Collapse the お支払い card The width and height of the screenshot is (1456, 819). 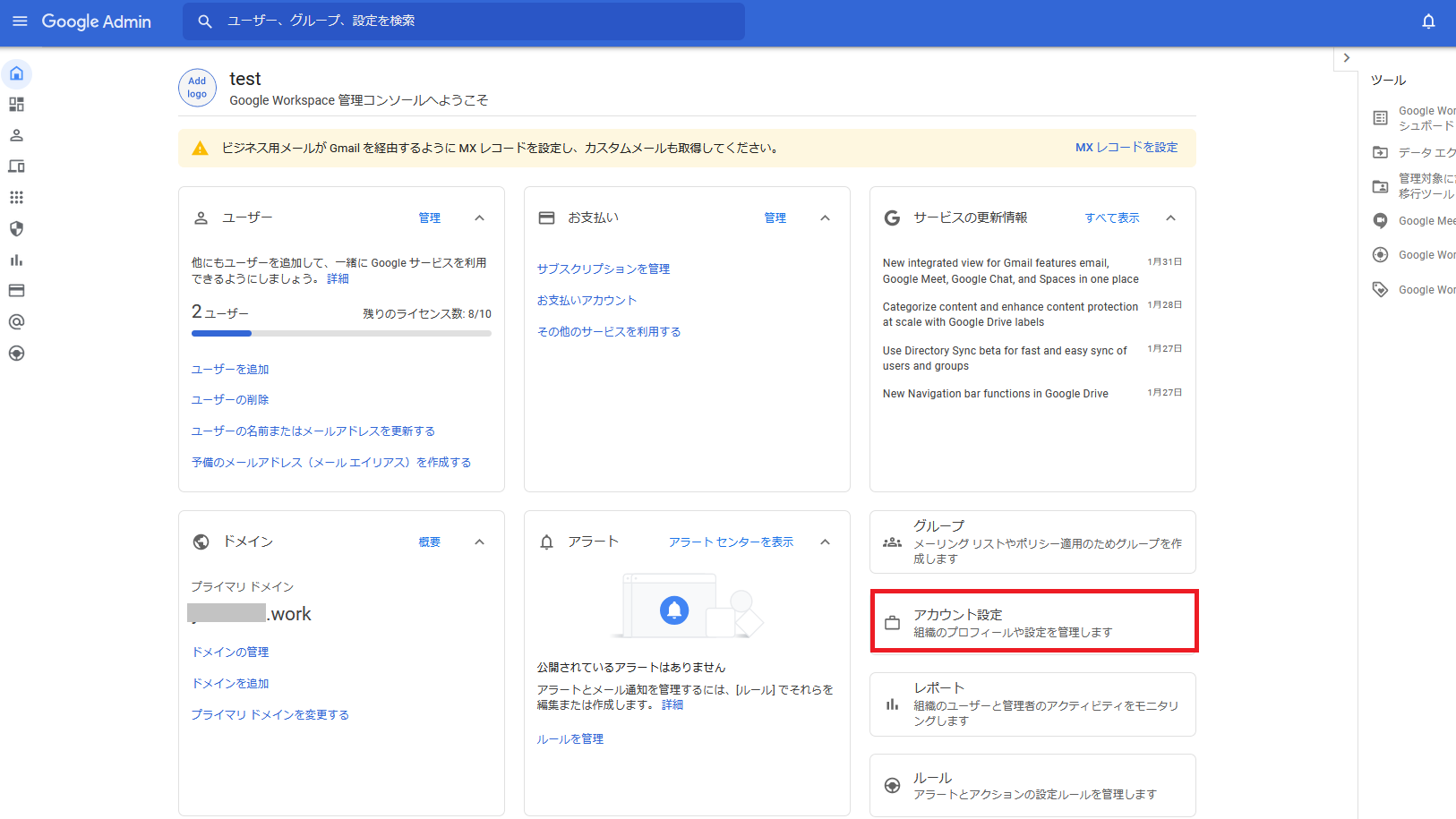[x=826, y=218]
